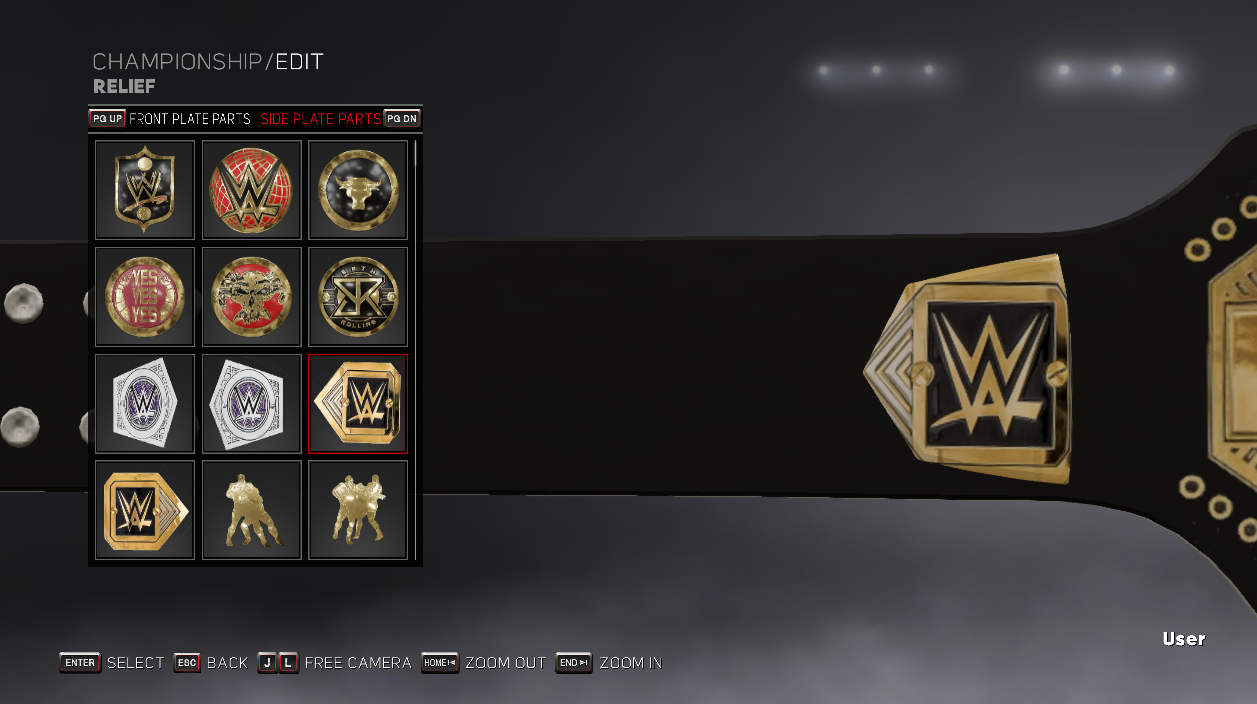The height and width of the screenshot is (704, 1257).
Task: Choose the highlighted gold WWE side plate
Action: point(358,404)
